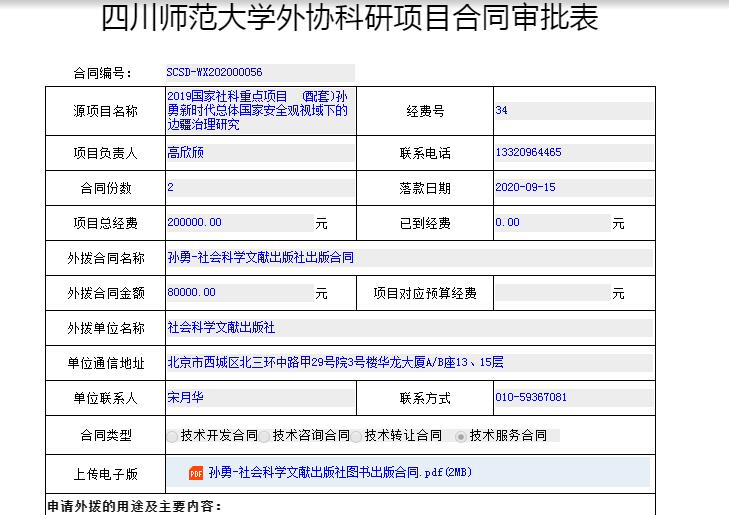Click the page title 四川师范大学外协科研项目合同审批表
The width and height of the screenshot is (729, 515).
350,18
